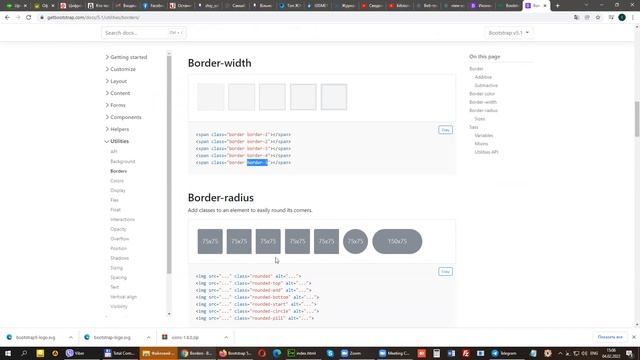Expand the Helpers sidebar section
640x360 pixels.
118,129
